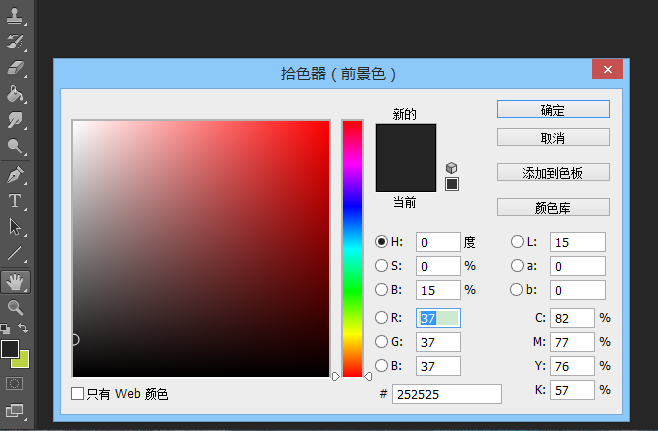This screenshot has width=658, height=431.
Task: Select the G green radio button
Action: coord(381,342)
